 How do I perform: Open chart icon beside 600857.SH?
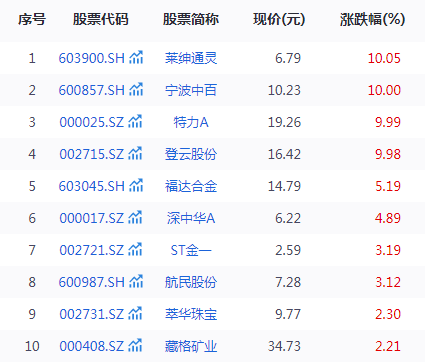136,89
